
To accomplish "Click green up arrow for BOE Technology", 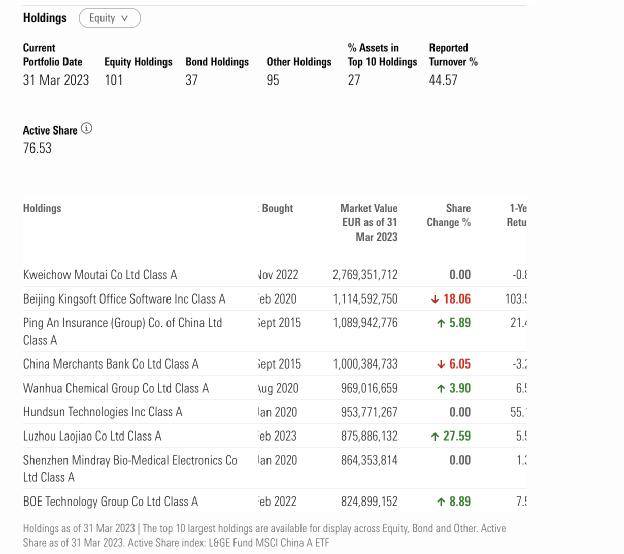I will 441,502.
